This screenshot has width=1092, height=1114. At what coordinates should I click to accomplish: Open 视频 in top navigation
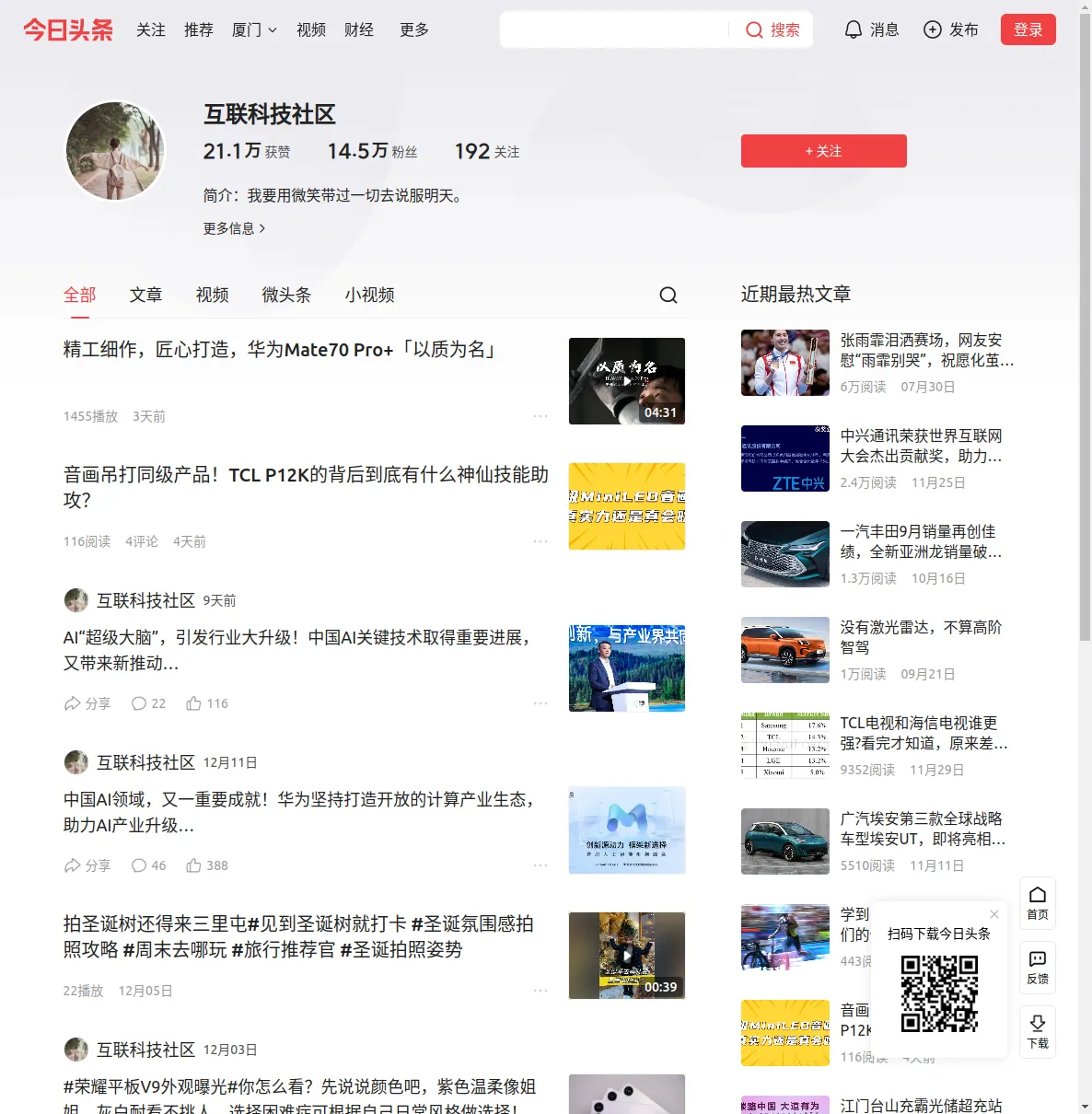[311, 29]
